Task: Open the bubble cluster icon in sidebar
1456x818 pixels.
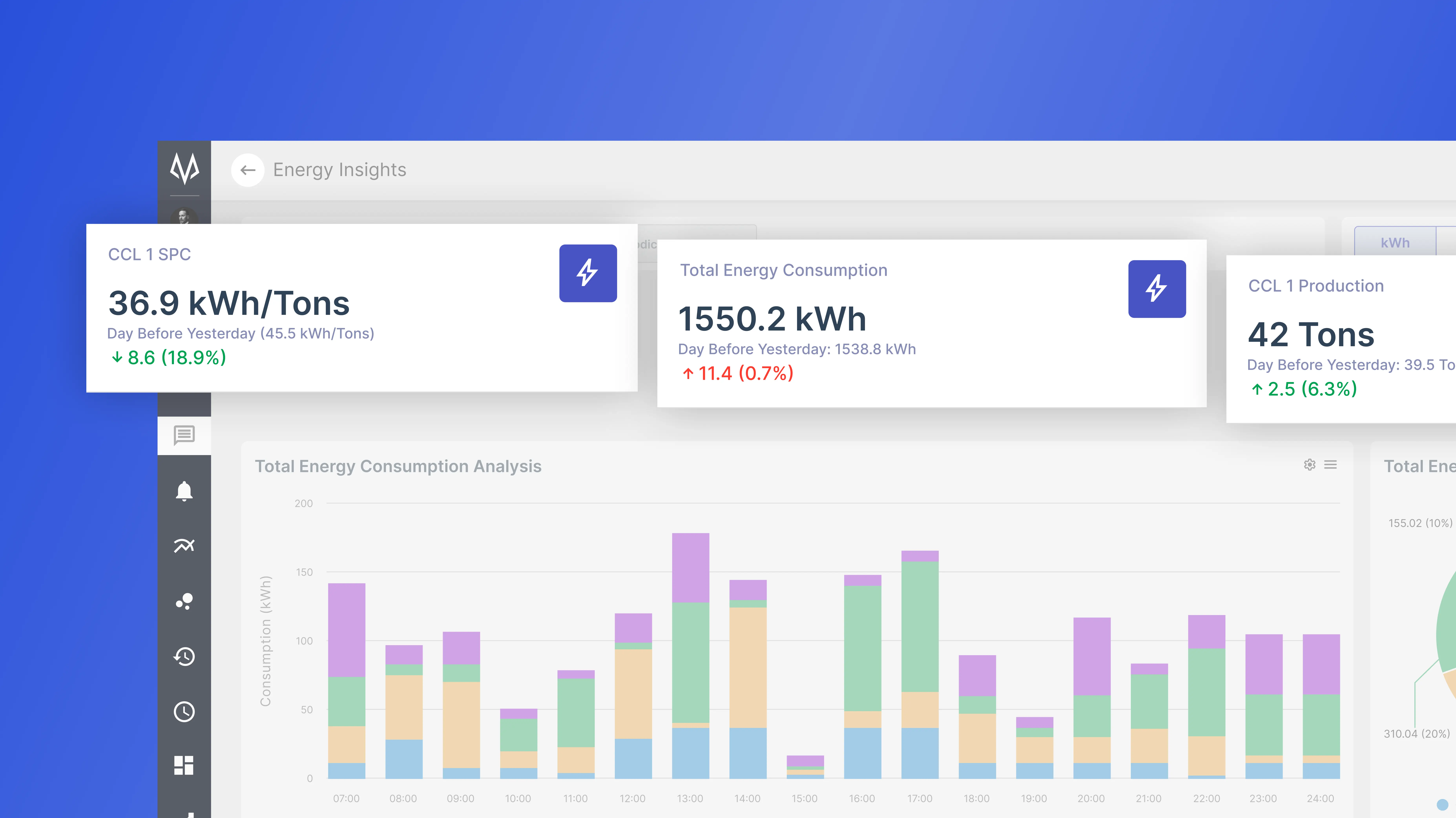Action: click(184, 601)
